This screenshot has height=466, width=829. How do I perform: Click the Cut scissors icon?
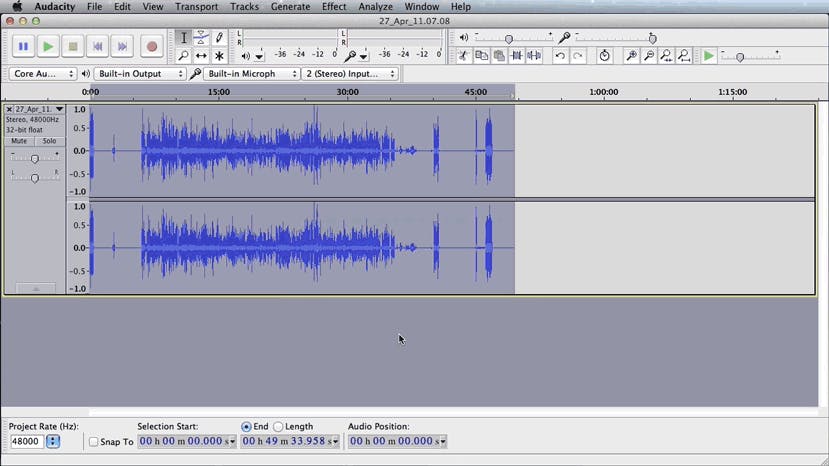[463, 56]
